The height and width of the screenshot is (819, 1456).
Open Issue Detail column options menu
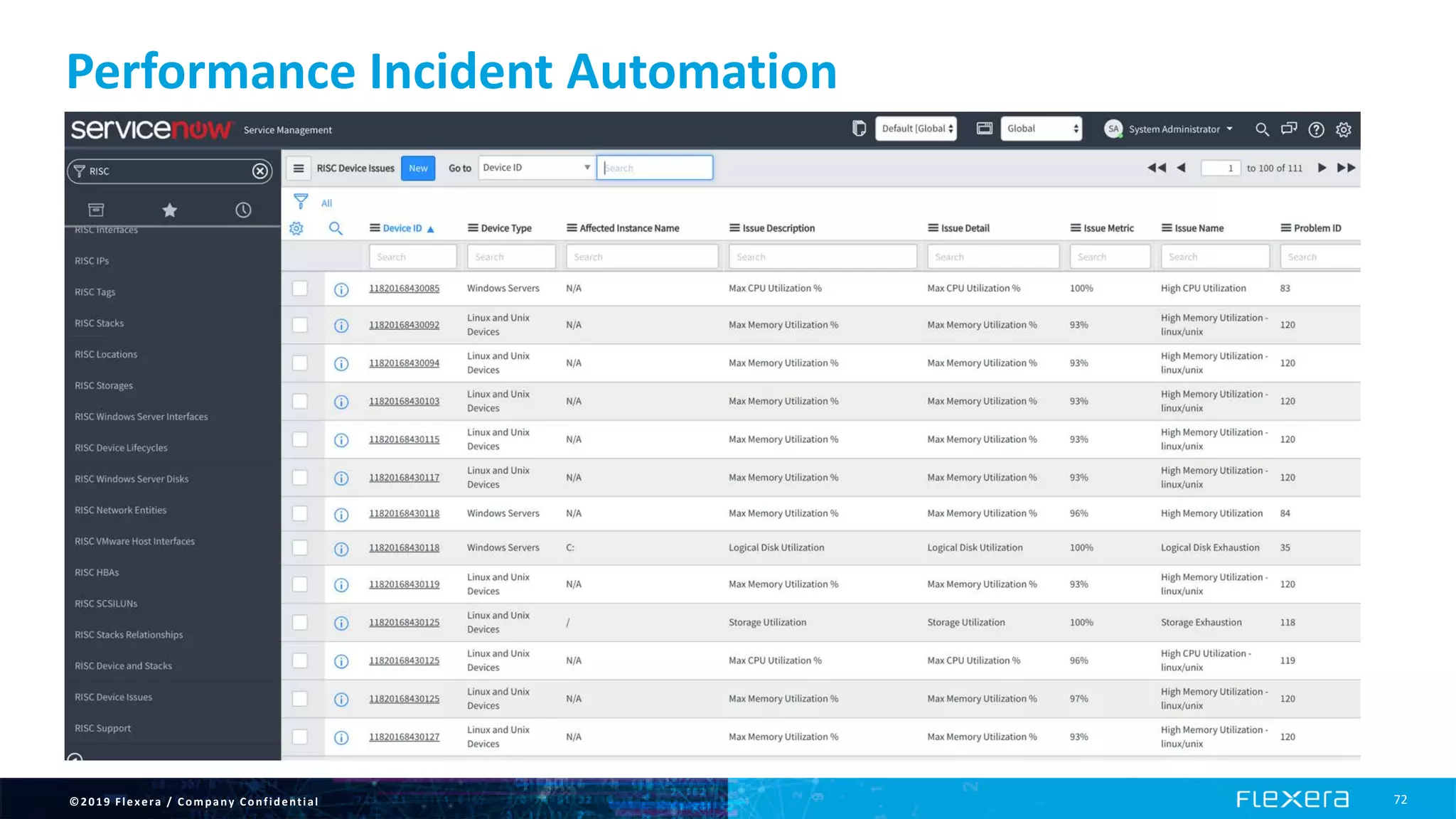click(933, 228)
